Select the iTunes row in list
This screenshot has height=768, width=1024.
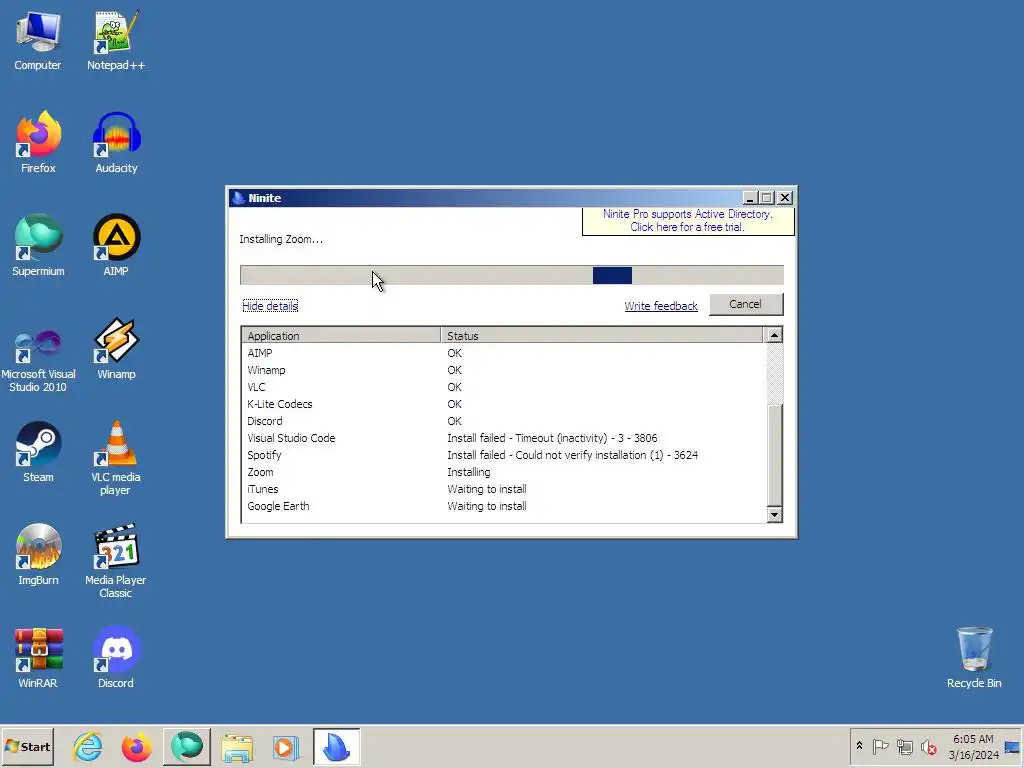tap(502, 488)
